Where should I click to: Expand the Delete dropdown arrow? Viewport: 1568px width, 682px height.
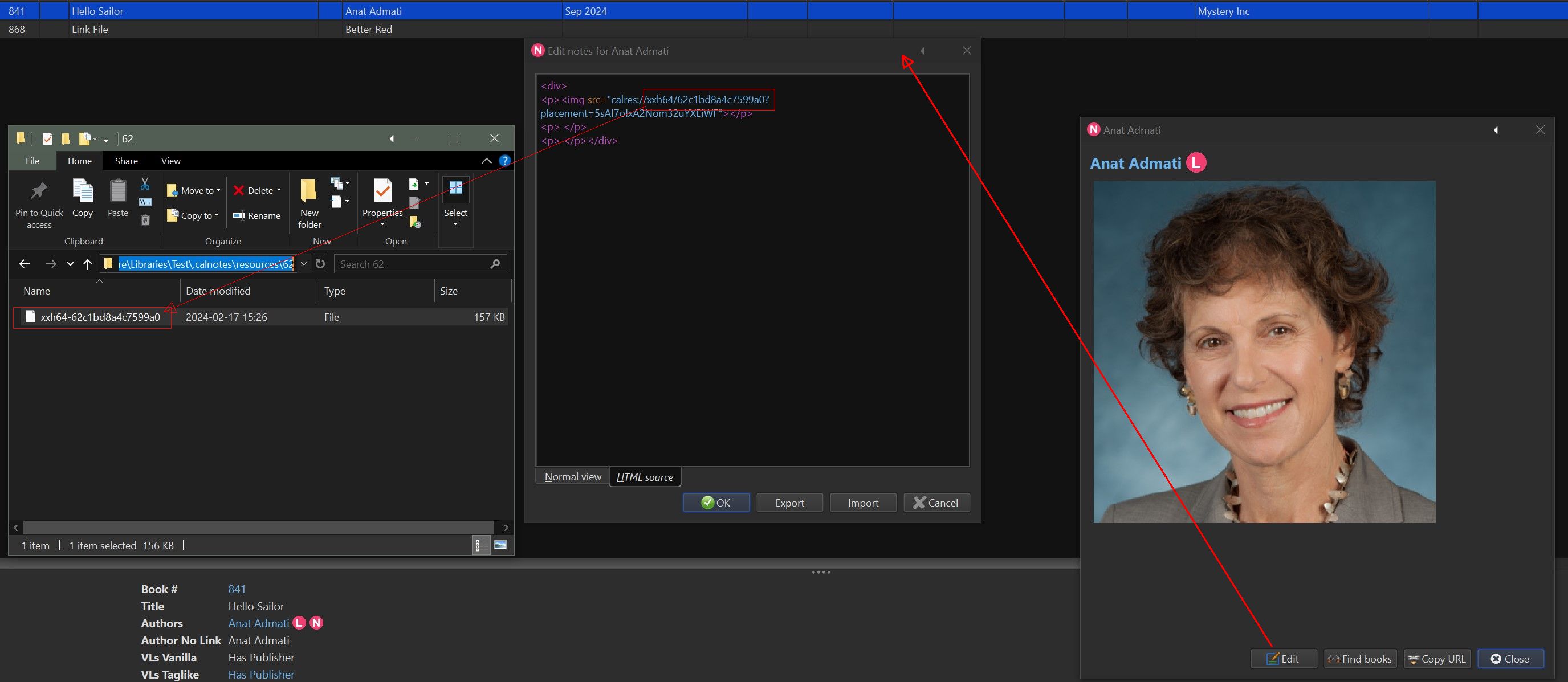click(279, 190)
